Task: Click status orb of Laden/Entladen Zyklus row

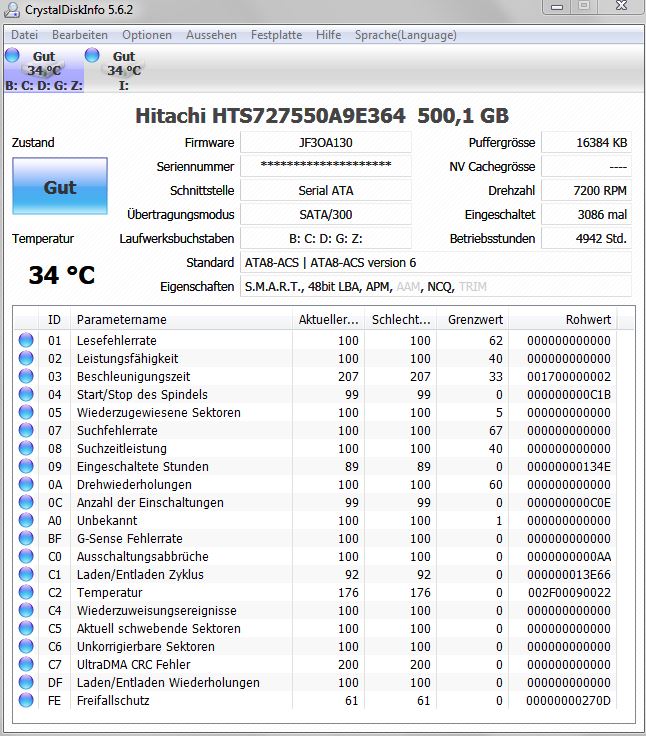Action: point(26,574)
